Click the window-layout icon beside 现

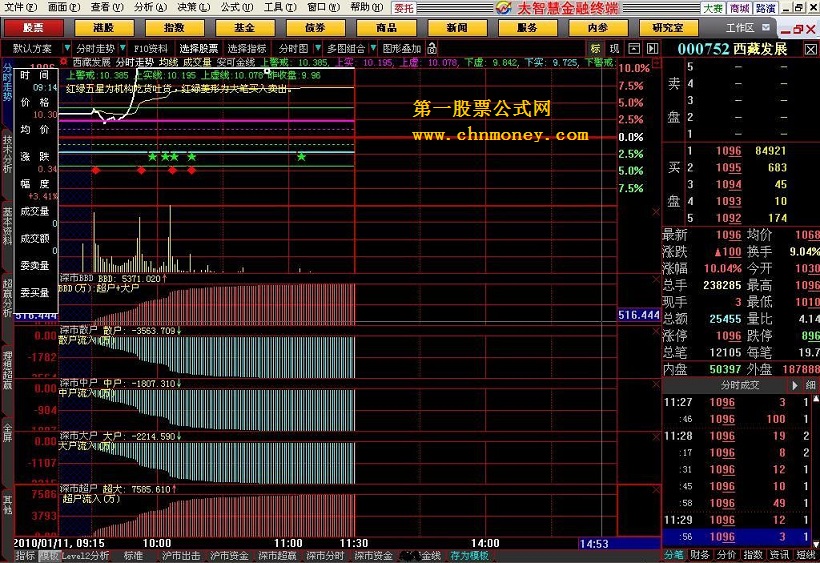634,49
